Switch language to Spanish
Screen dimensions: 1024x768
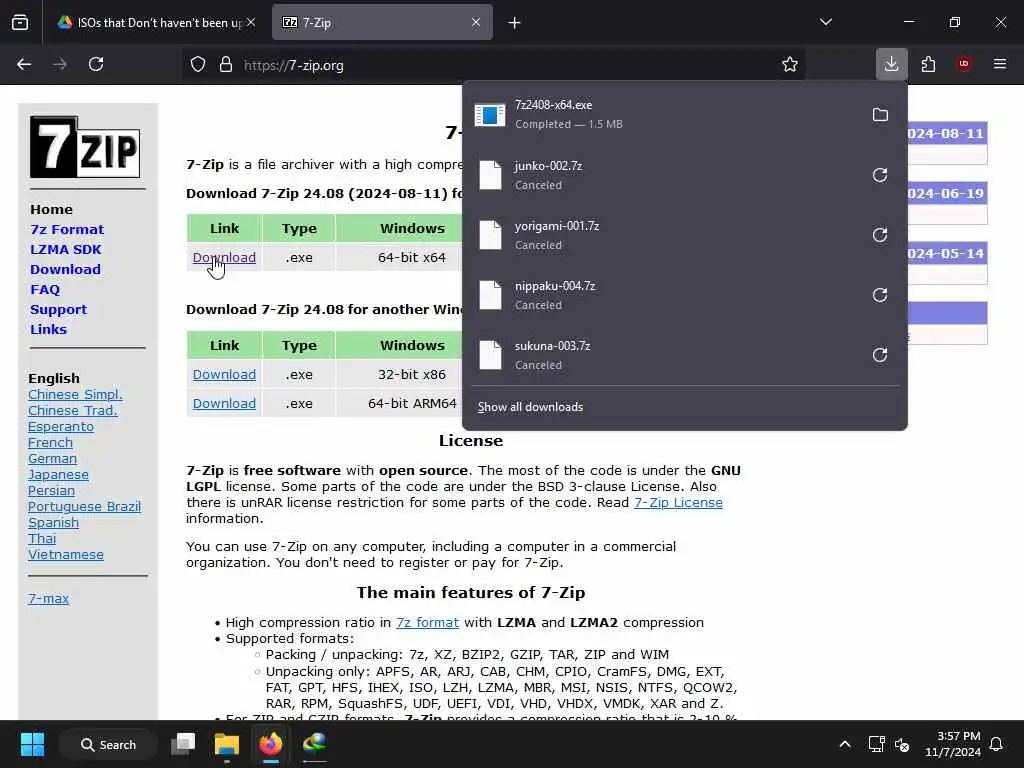(53, 522)
